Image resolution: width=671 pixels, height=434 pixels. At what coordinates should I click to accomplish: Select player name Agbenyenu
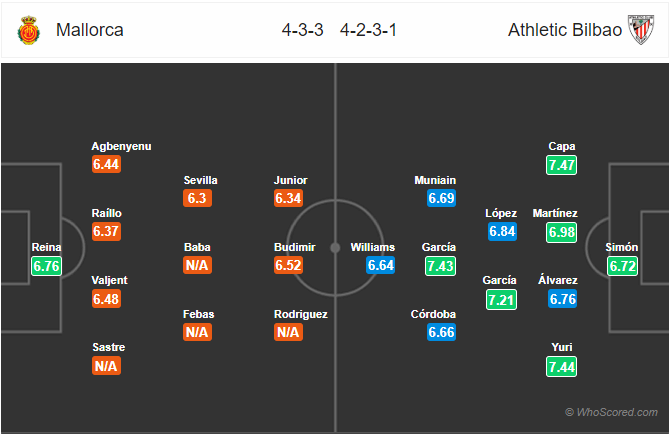(121, 146)
